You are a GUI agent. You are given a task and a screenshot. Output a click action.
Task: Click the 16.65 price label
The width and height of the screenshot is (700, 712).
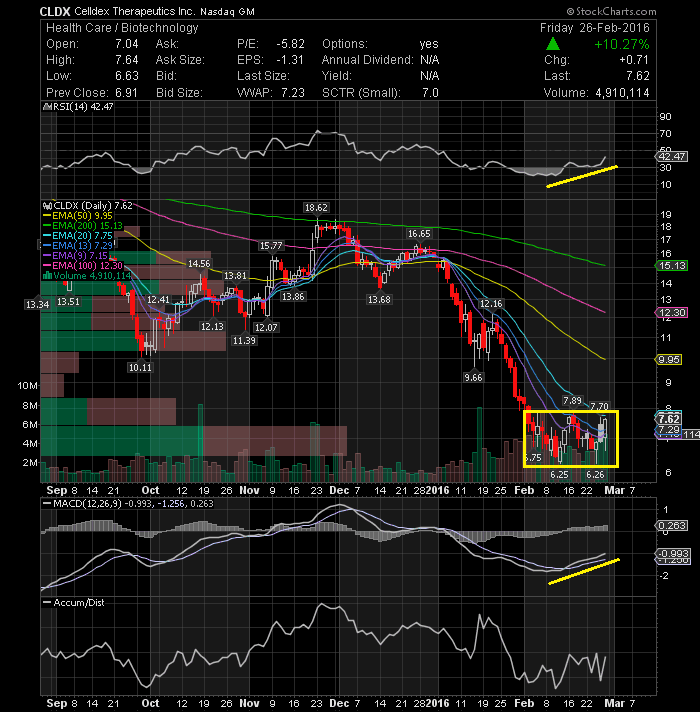click(419, 234)
